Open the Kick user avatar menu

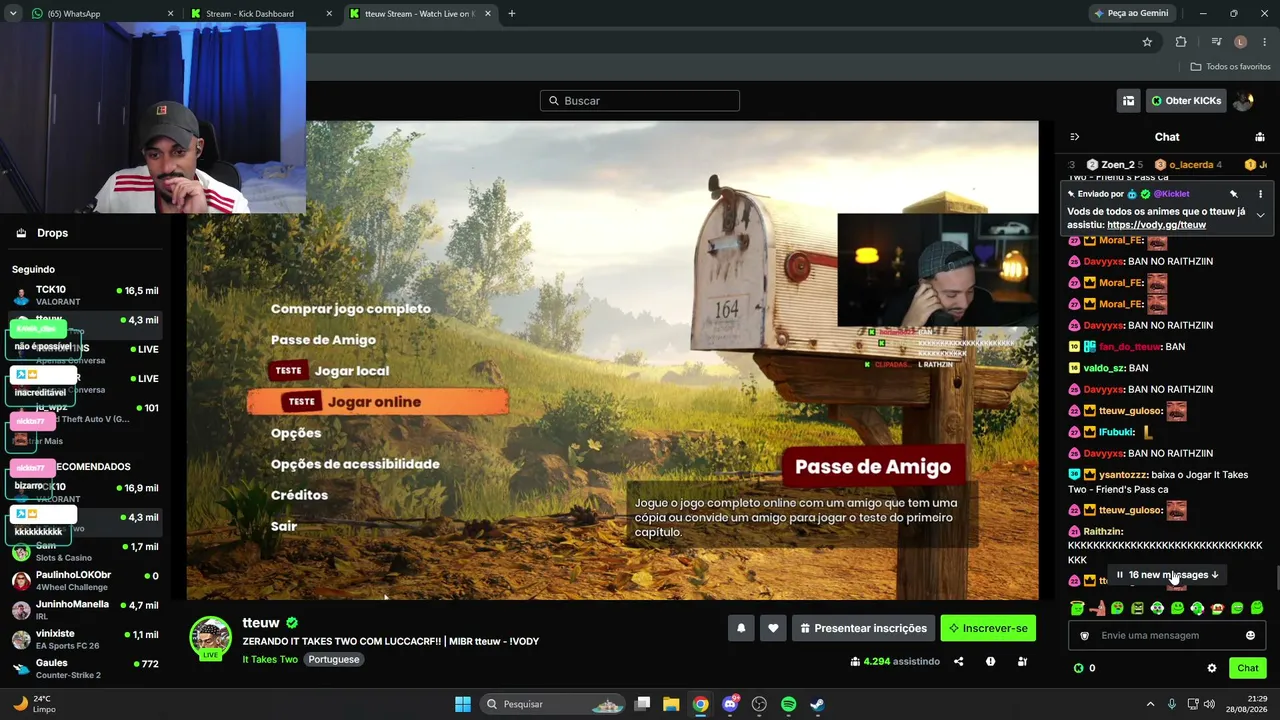(1243, 101)
